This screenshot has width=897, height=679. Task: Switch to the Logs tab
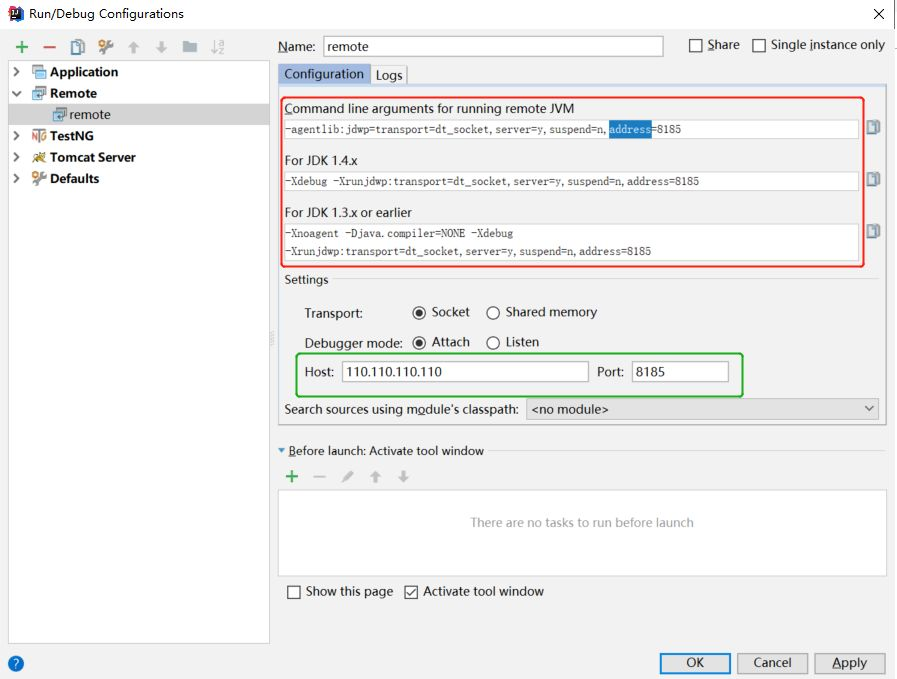pyautogui.click(x=389, y=75)
